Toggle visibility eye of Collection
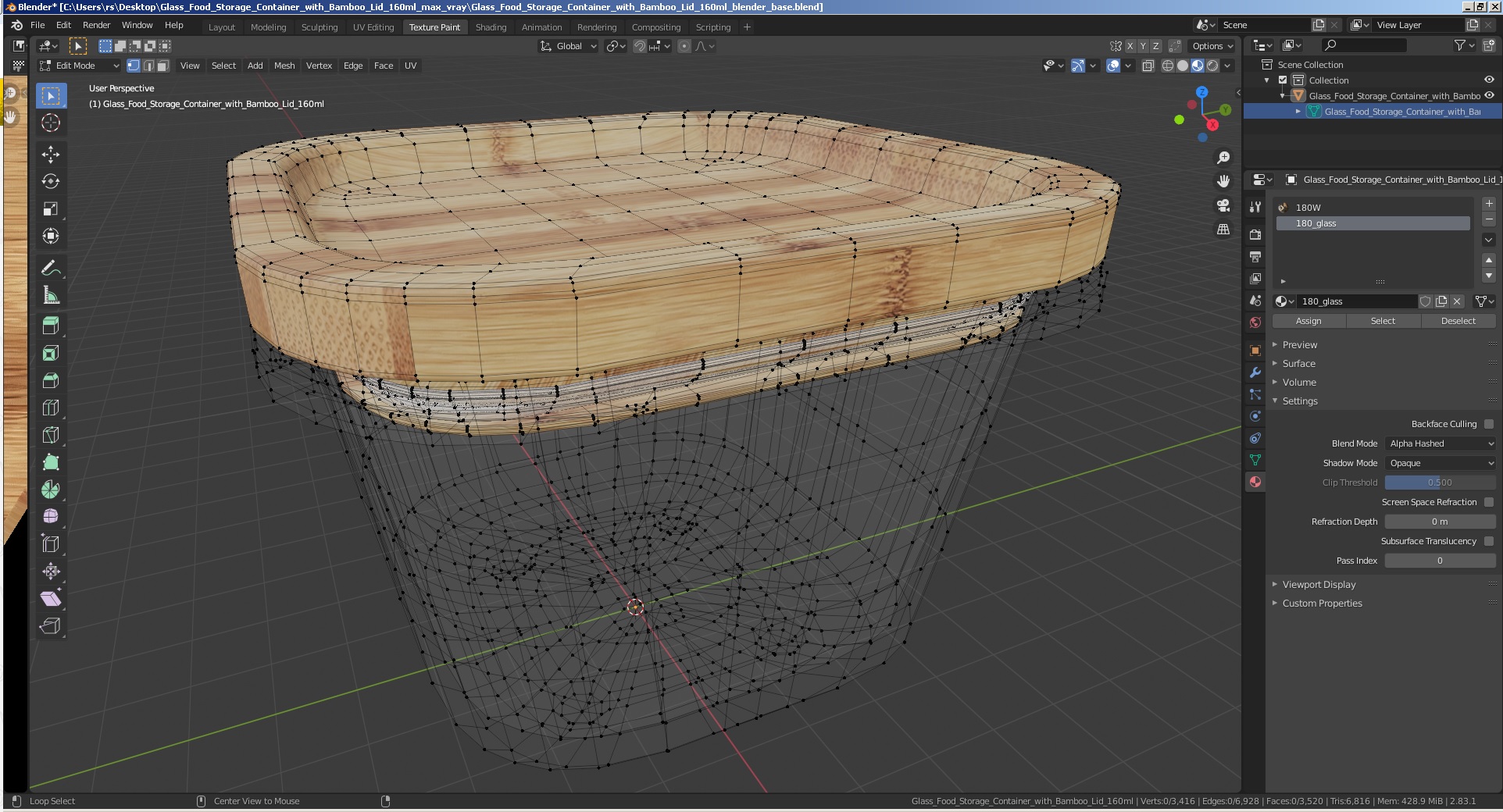Viewport: 1503px width, 812px height. [x=1489, y=80]
